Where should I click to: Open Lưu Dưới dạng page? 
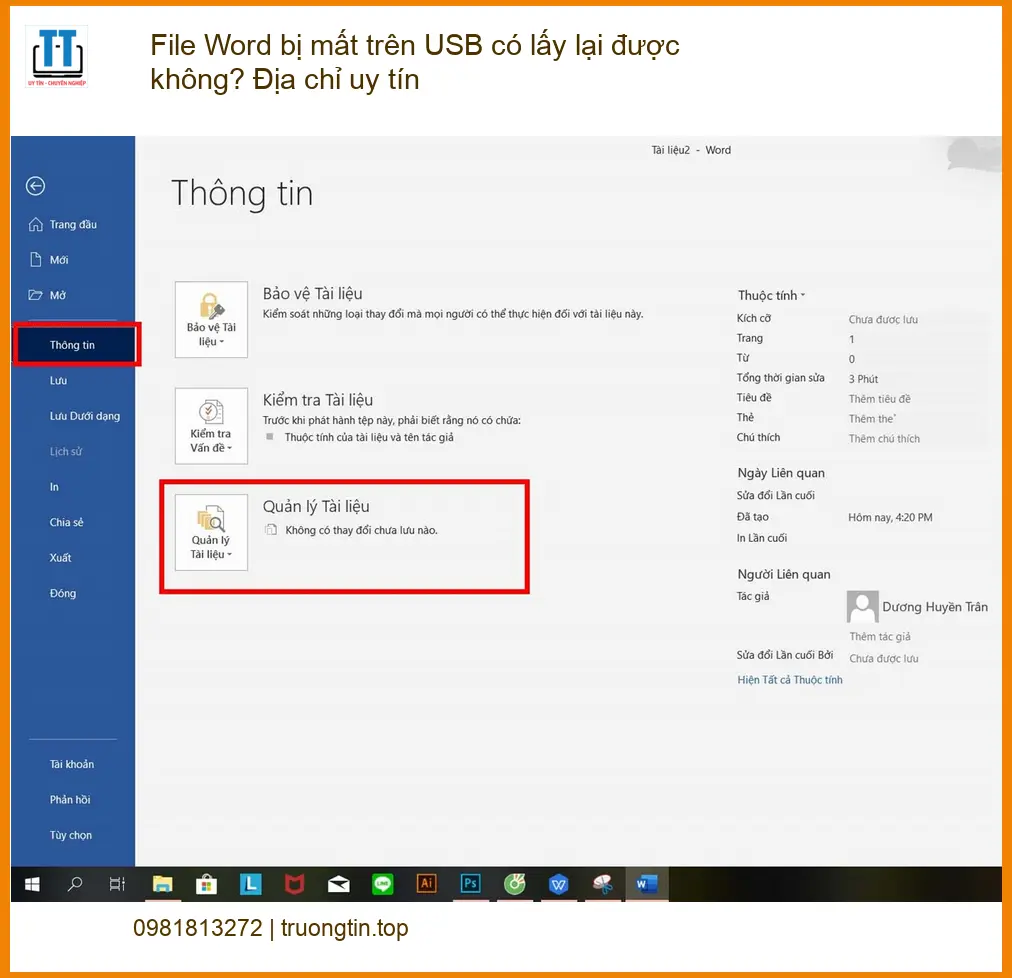[x=85, y=416]
